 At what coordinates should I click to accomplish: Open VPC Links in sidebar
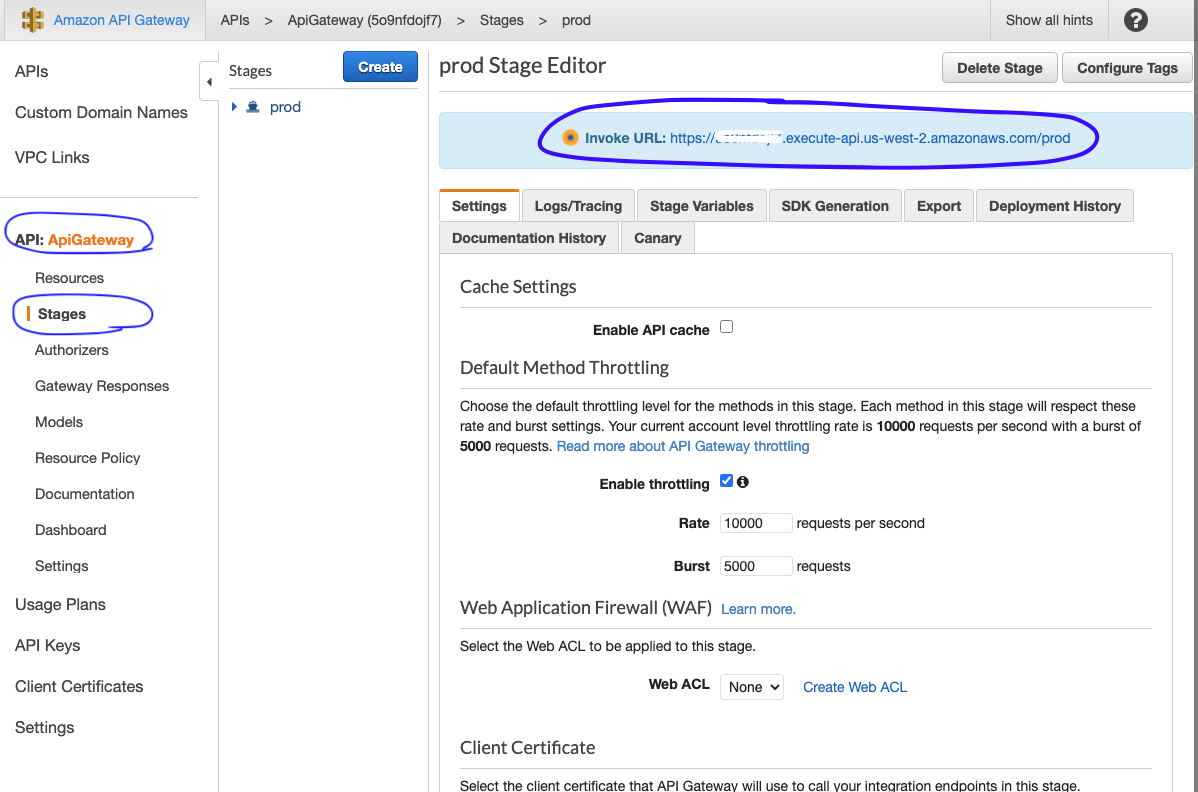pyautogui.click(x=52, y=157)
